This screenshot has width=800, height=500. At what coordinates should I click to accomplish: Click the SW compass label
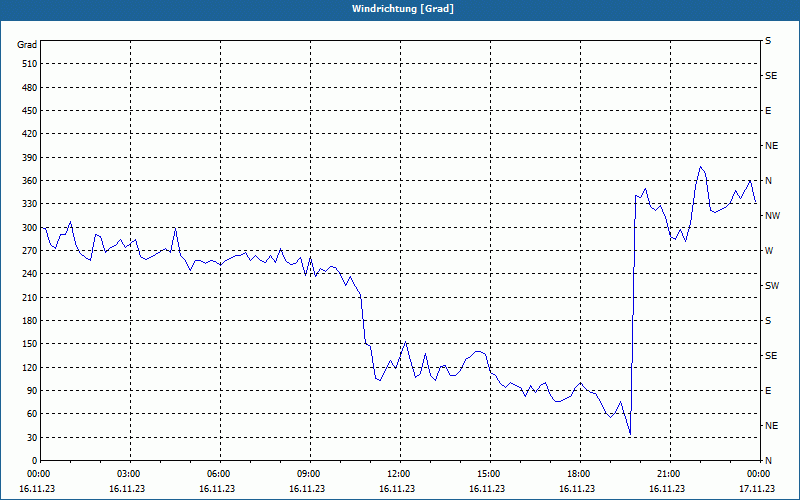click(772, 286)
